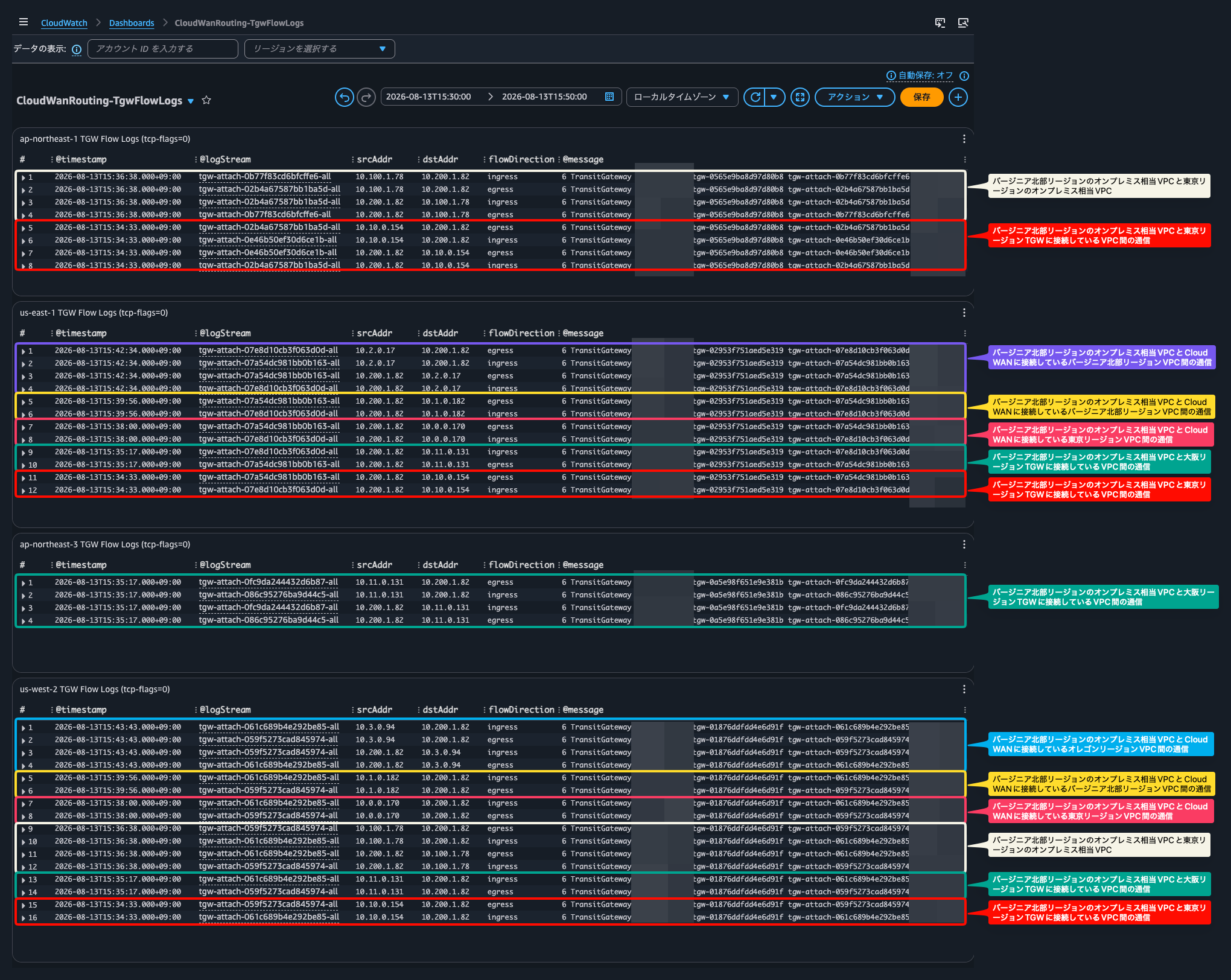Click the monitor-with-wrench icon in the top bar

pos(963,23)
